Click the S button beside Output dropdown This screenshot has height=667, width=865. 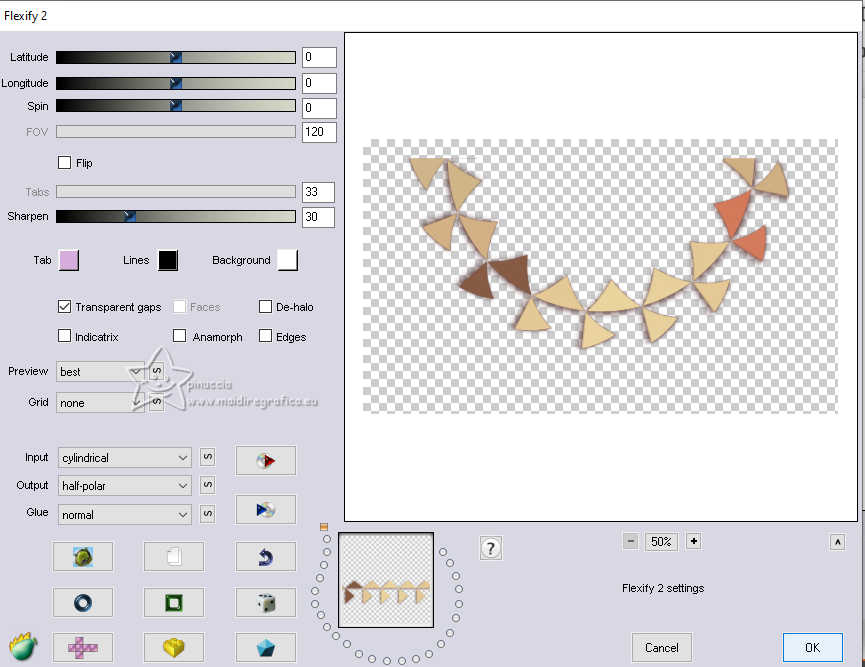tap(207, 485)
